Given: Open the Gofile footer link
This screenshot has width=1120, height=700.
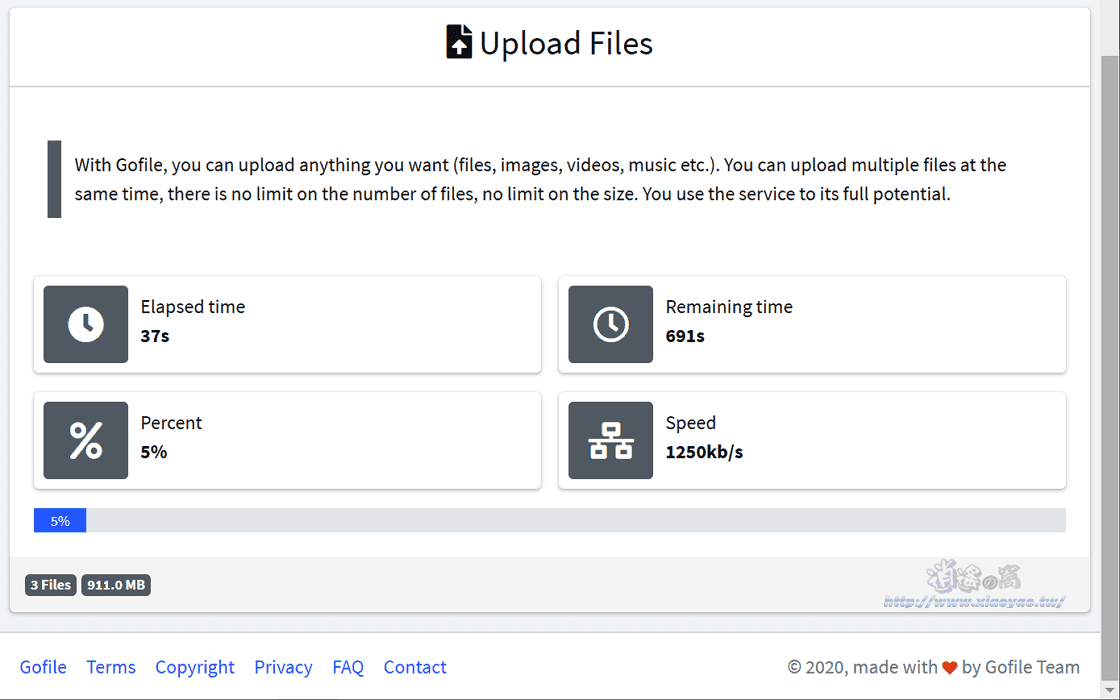Looking at the screenshot, I should point(43,667).
